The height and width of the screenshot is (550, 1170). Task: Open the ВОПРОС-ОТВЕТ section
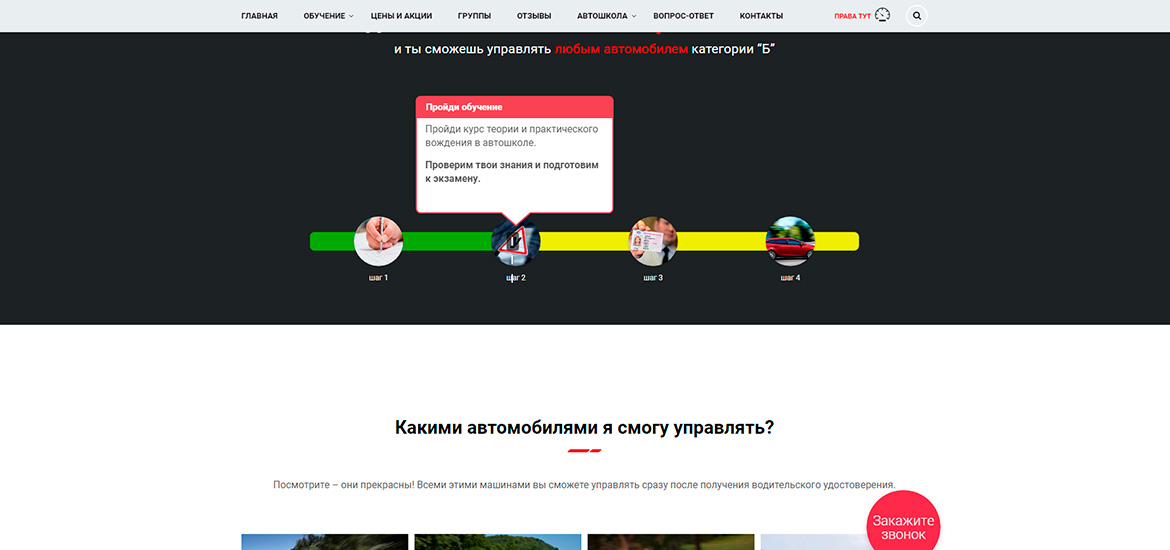[683, 16]
